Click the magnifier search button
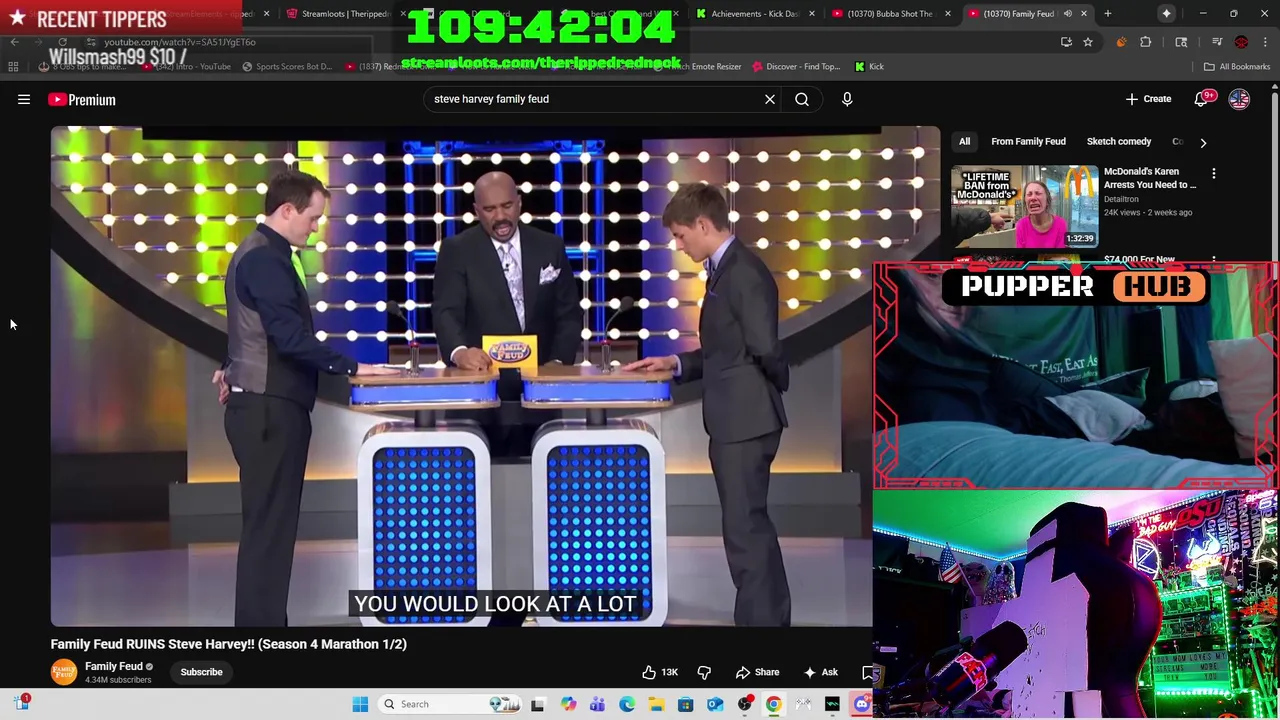 [802, 99]
